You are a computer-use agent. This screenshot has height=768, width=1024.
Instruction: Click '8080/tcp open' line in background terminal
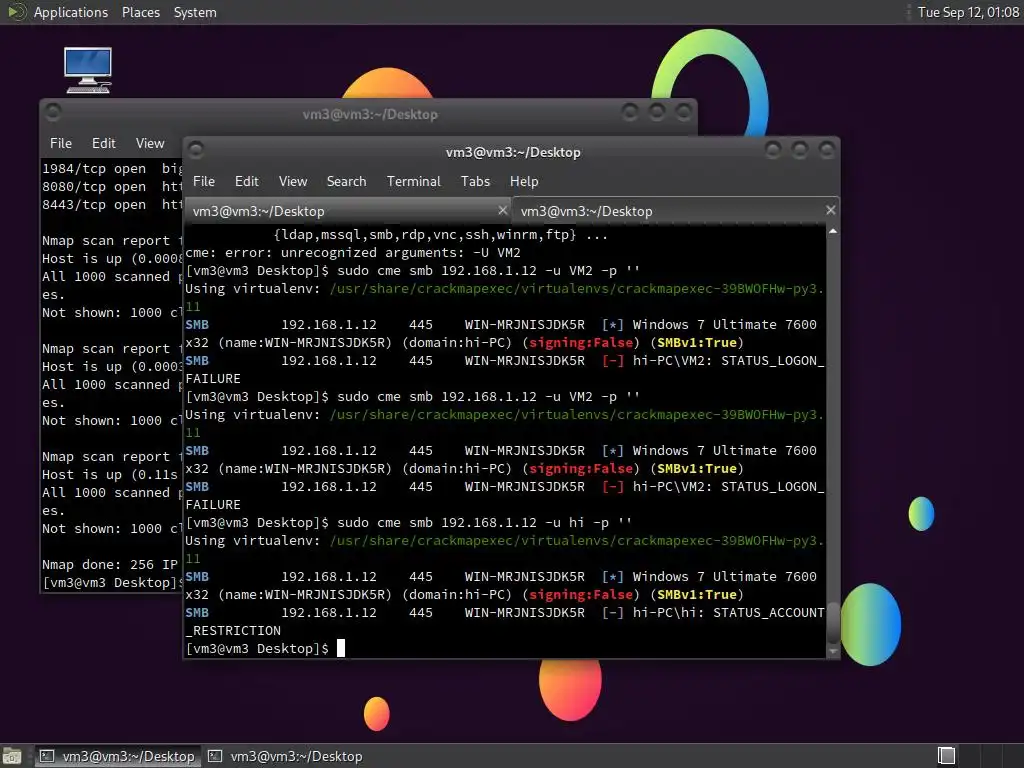click(94, 187)
